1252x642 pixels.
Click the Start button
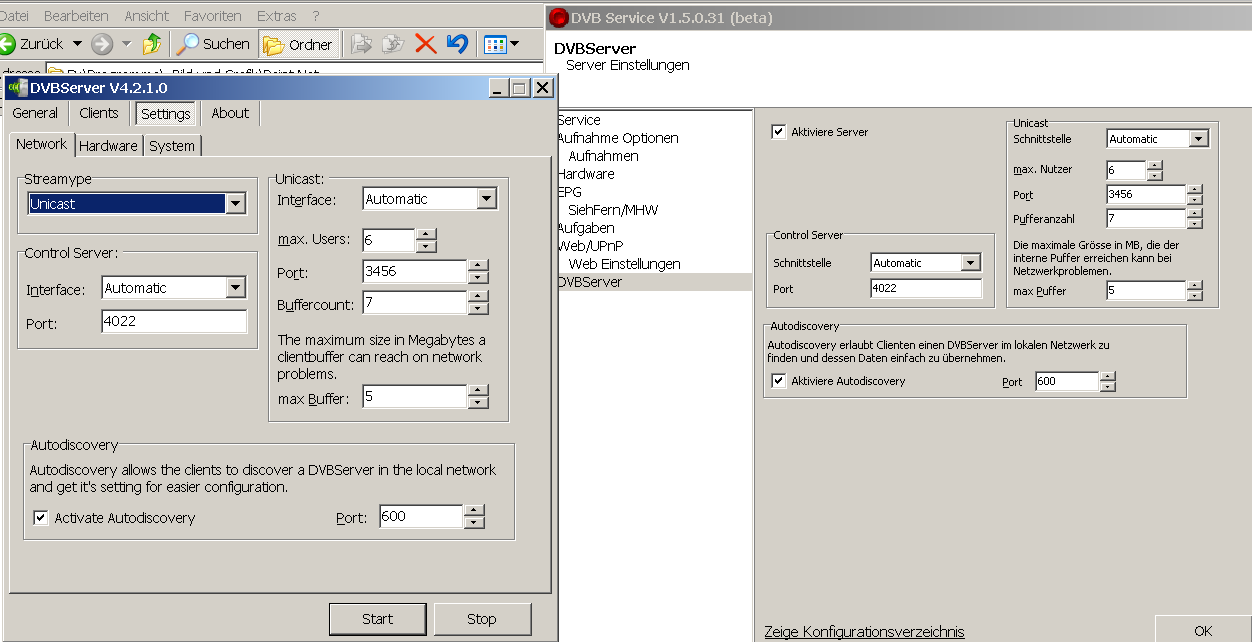click(377, 619)
